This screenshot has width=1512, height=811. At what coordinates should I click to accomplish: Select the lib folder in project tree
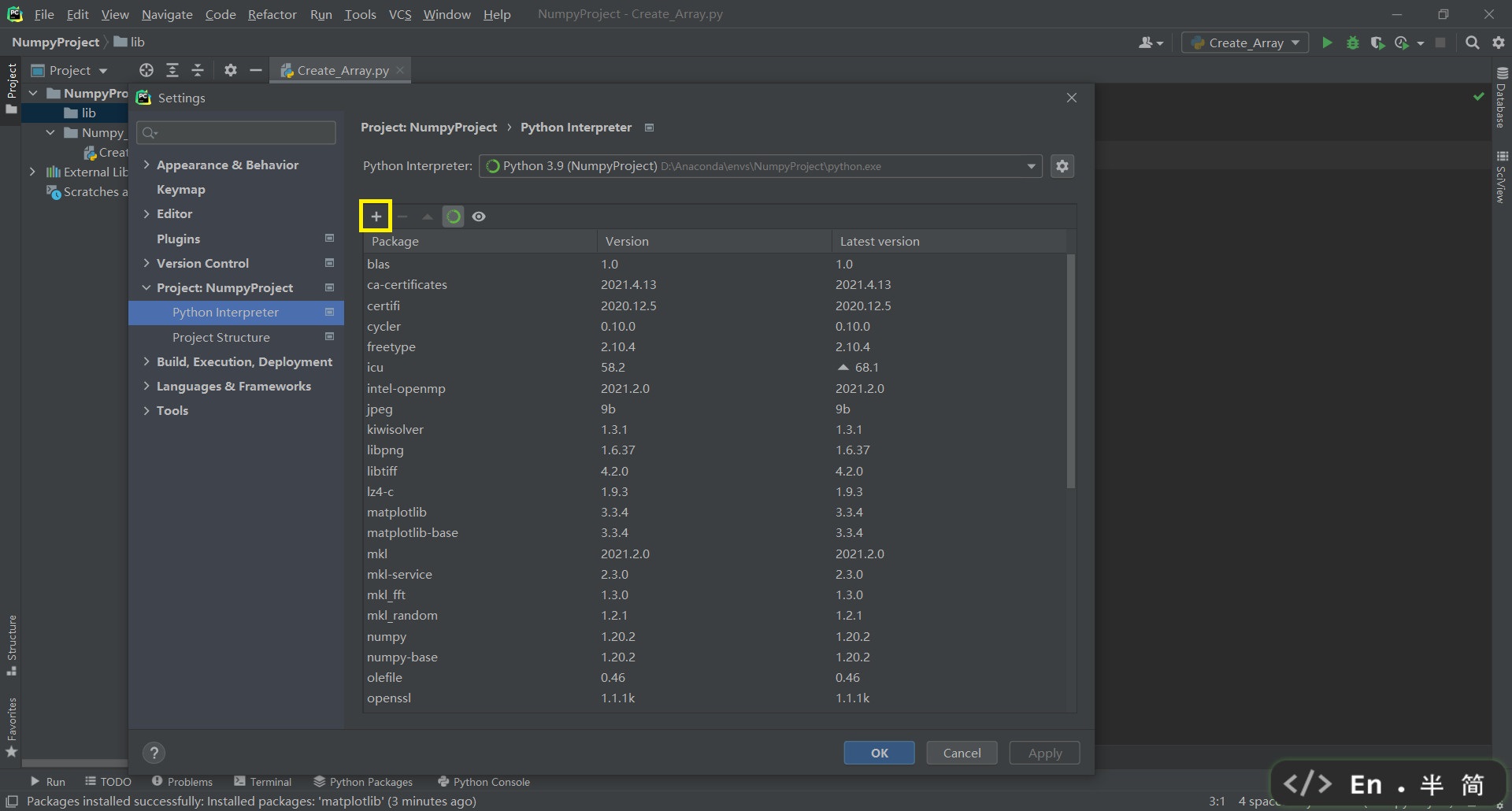tap(80, 113)
